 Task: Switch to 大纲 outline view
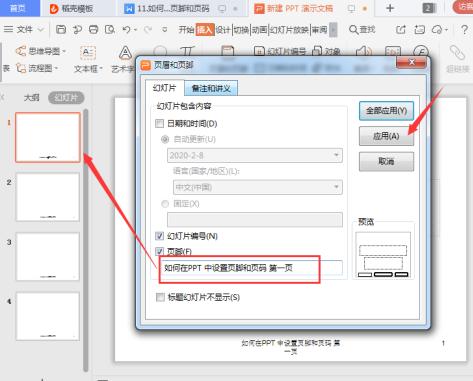(x=32, y=98)
